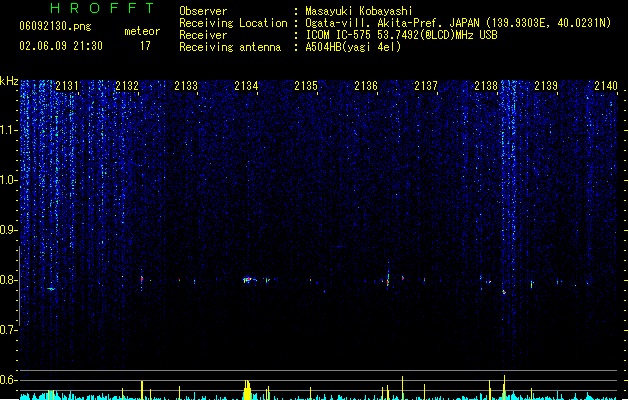This screenshot has width=629, height=400.
Task: Click the 2133 time marker
Action: point(186,86)
